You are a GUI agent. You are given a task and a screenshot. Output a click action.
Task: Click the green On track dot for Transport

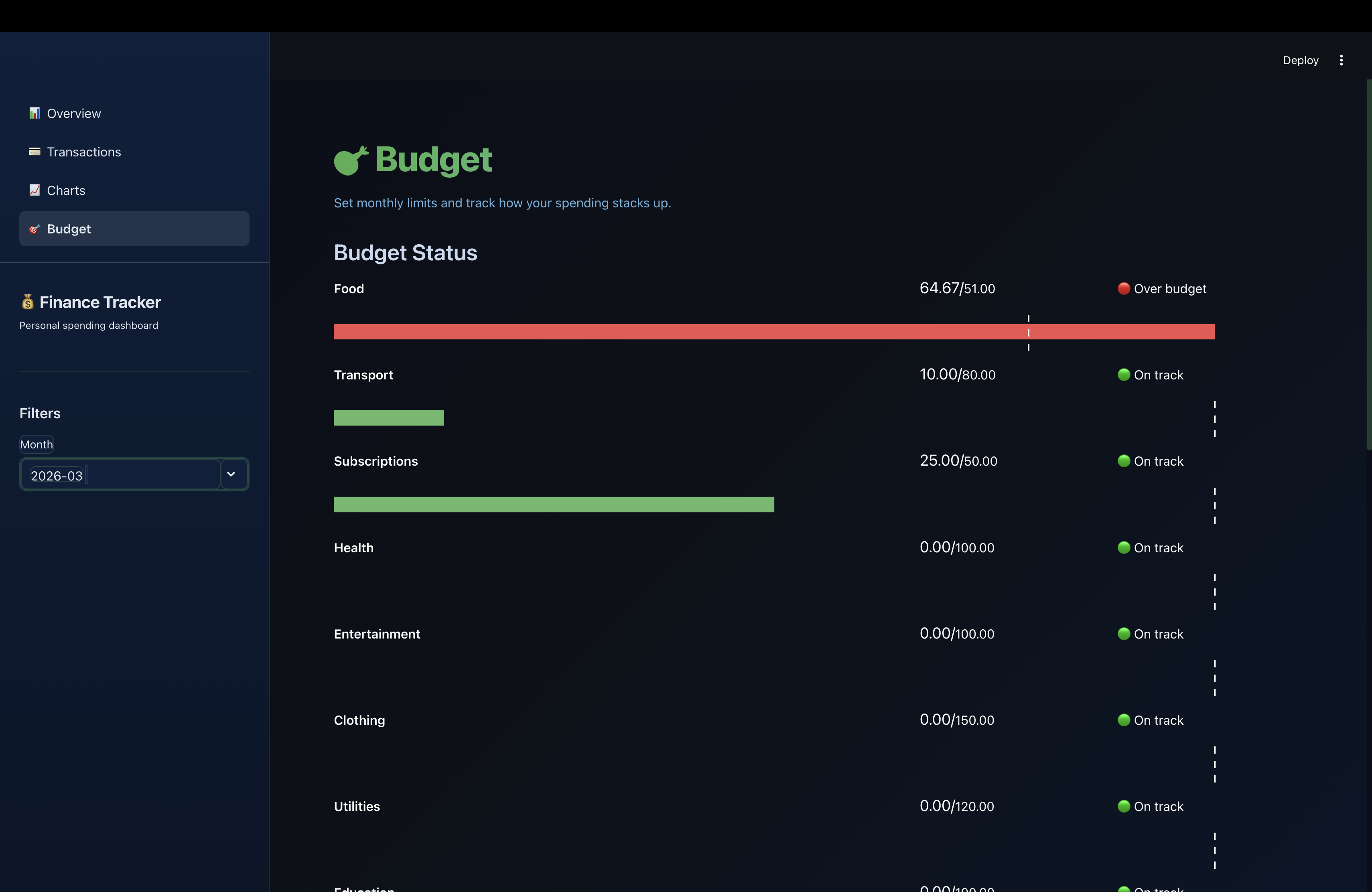pyautogui.click(x=1124, y=375)
